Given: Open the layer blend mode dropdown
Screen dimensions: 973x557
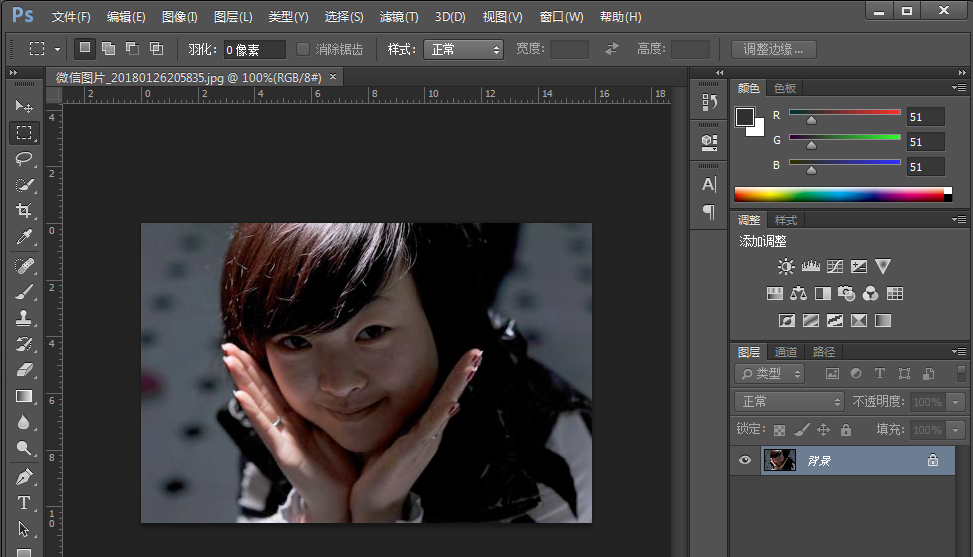Looking at the screenshot, I should click(790, 401).
